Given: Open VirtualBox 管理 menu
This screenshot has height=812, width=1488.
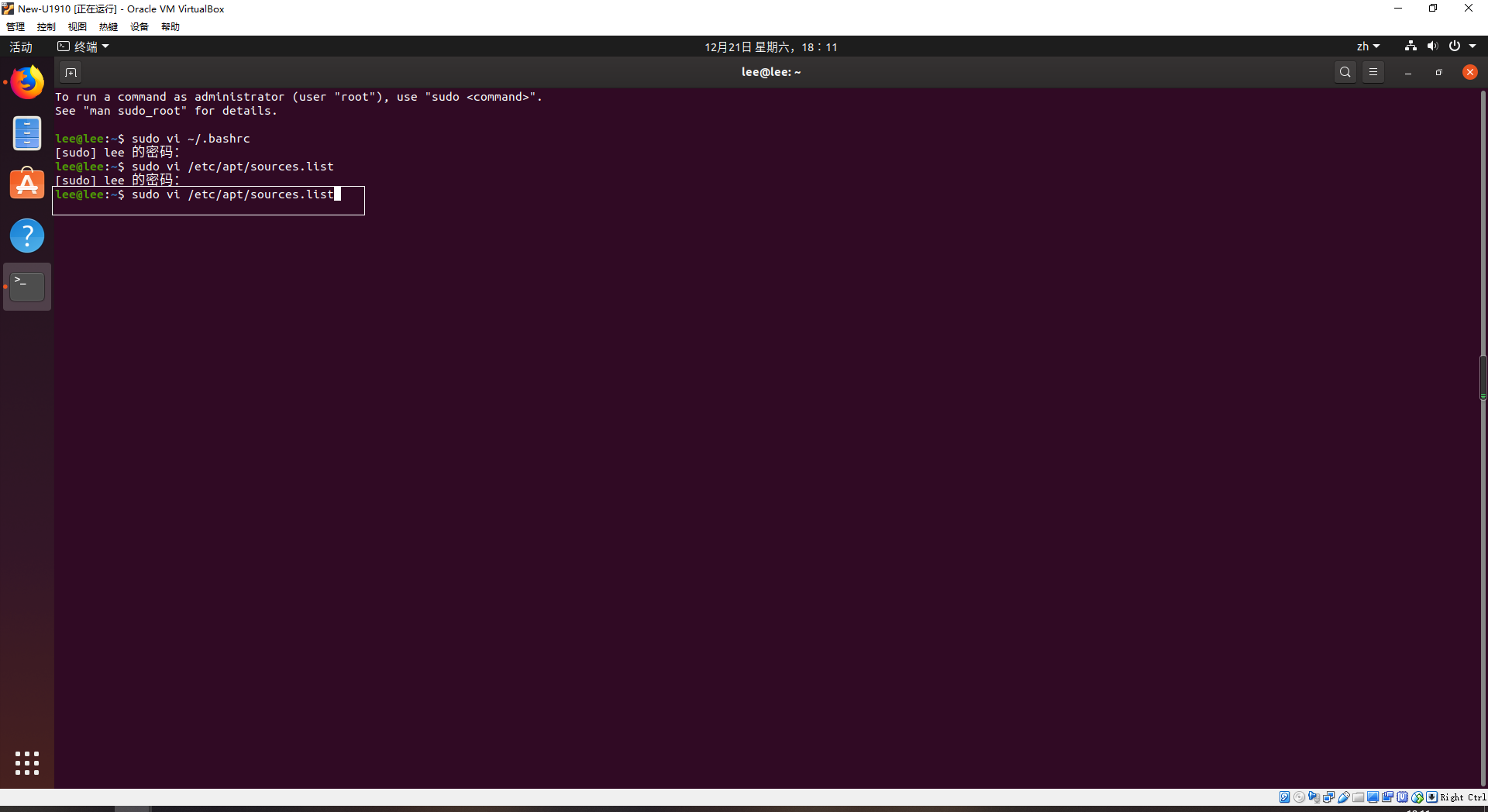Looking at the screenshot, I should [15, 26].
